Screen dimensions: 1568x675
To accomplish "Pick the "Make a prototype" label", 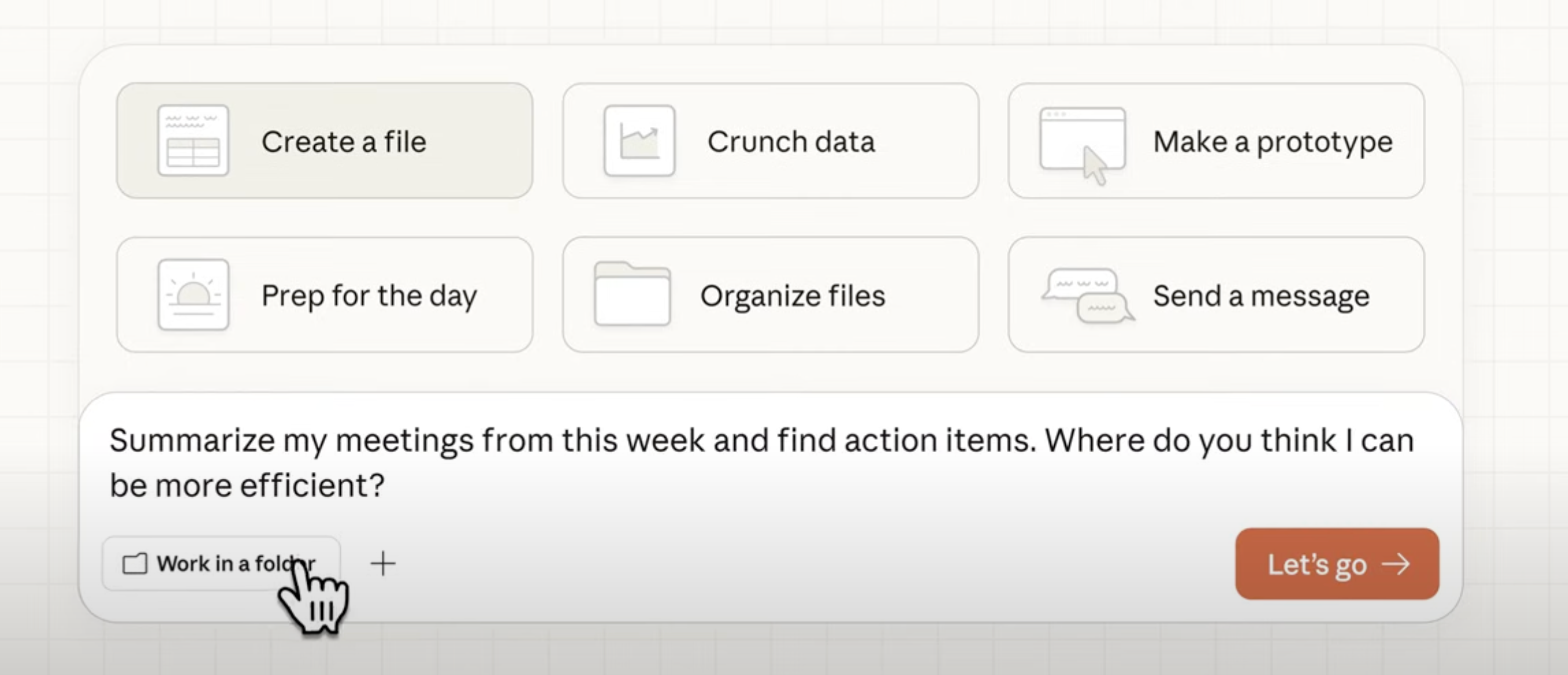I will (x=1273, y=142).
